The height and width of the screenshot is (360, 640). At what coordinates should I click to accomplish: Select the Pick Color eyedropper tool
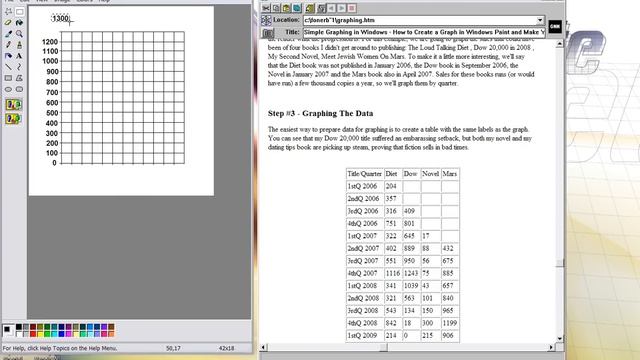coord(8,34)
